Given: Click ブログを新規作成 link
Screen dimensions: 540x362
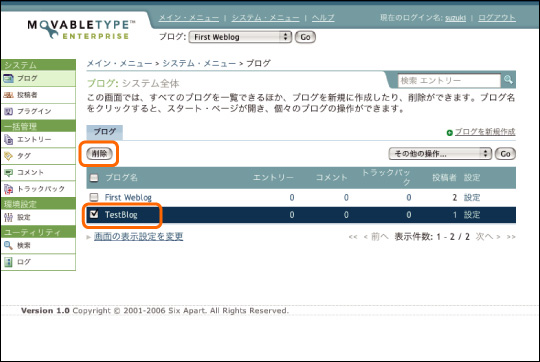Looking at the screenshot, I should [485, 132].
